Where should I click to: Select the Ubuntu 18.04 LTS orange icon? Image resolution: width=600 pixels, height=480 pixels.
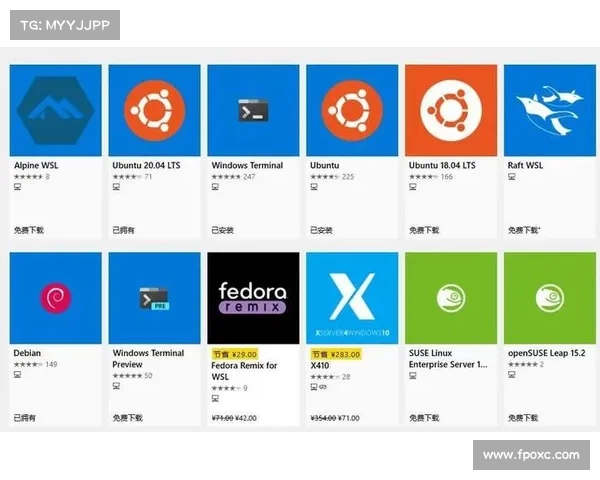(x=451, y=110)
